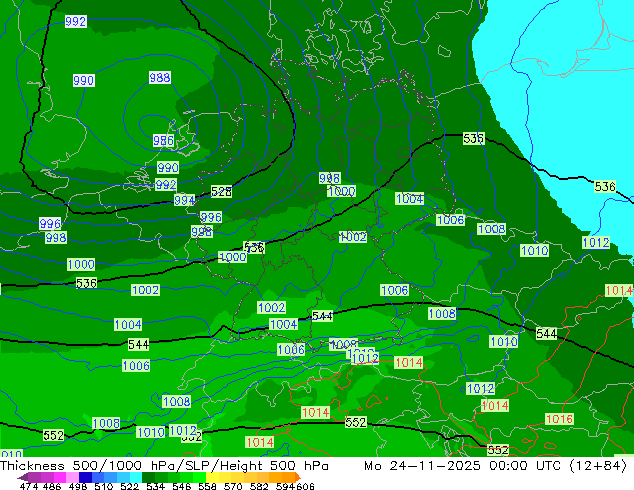634x490 pixels.
Task: Click the 606 value on the legend
Action: point(304,486)
